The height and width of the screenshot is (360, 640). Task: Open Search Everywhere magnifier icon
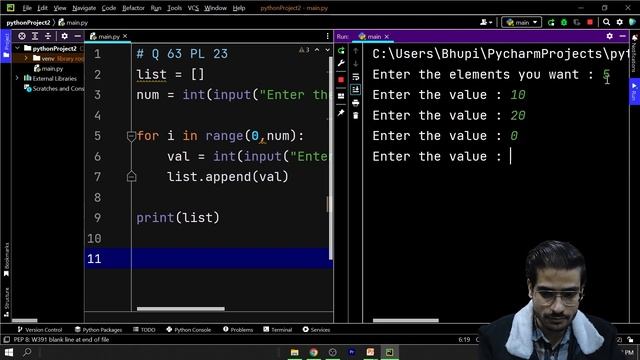click(607, 22)
